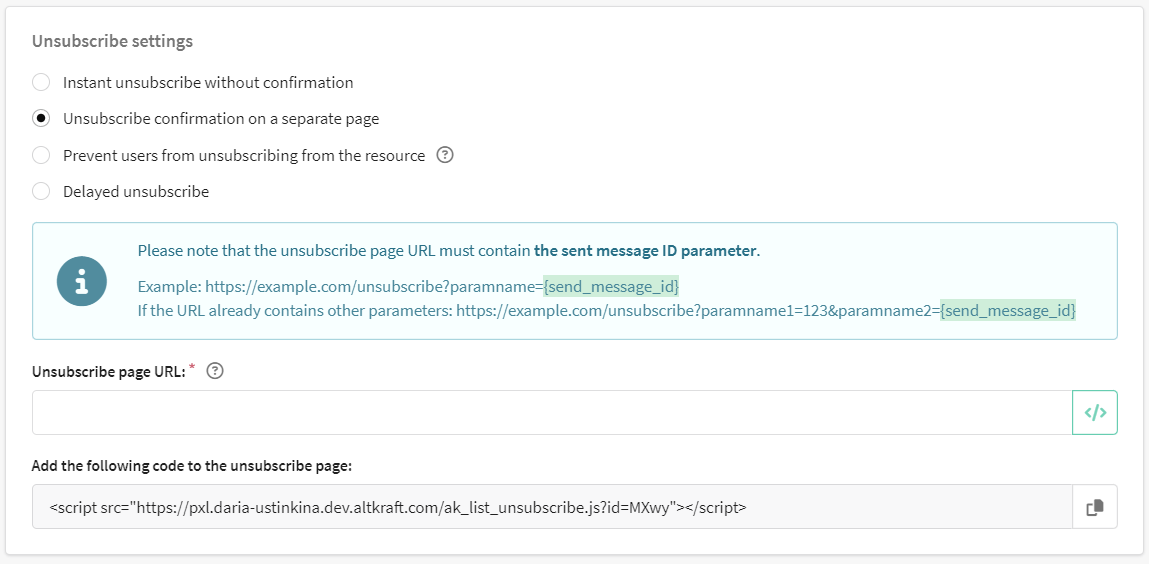This screenshot has width=1149, height=564.
Task: Click the info icon in the notice box
Action: point(82,281)
